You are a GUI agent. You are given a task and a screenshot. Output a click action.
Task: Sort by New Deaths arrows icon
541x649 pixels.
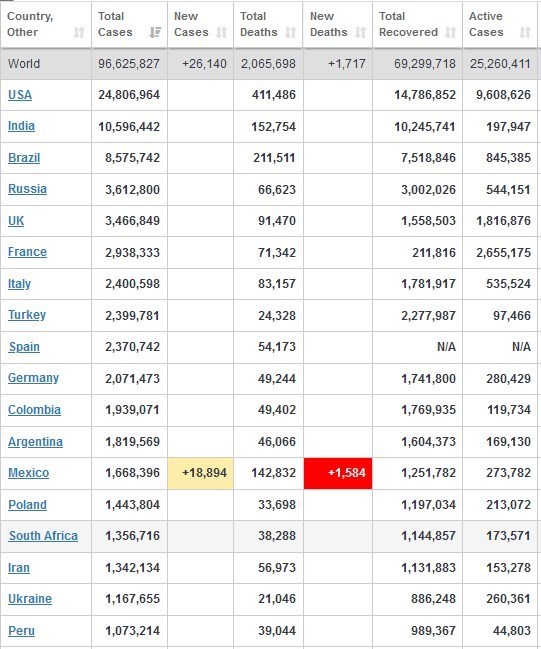[x=361, y=32]
